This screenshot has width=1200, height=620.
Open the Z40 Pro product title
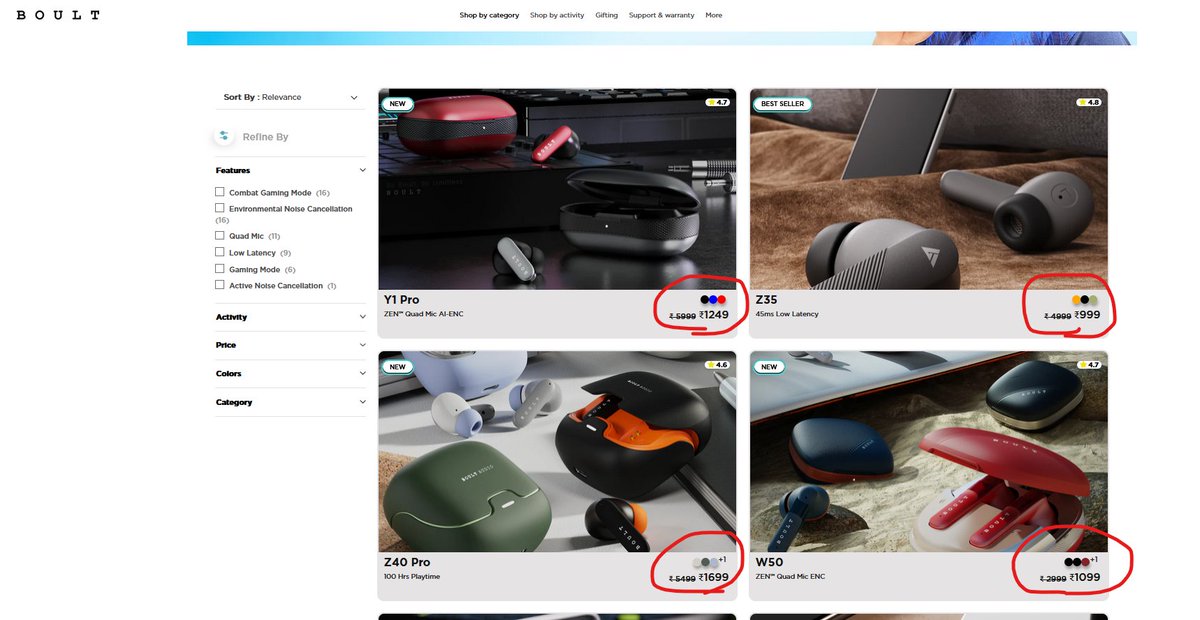(x=407, y=562)
